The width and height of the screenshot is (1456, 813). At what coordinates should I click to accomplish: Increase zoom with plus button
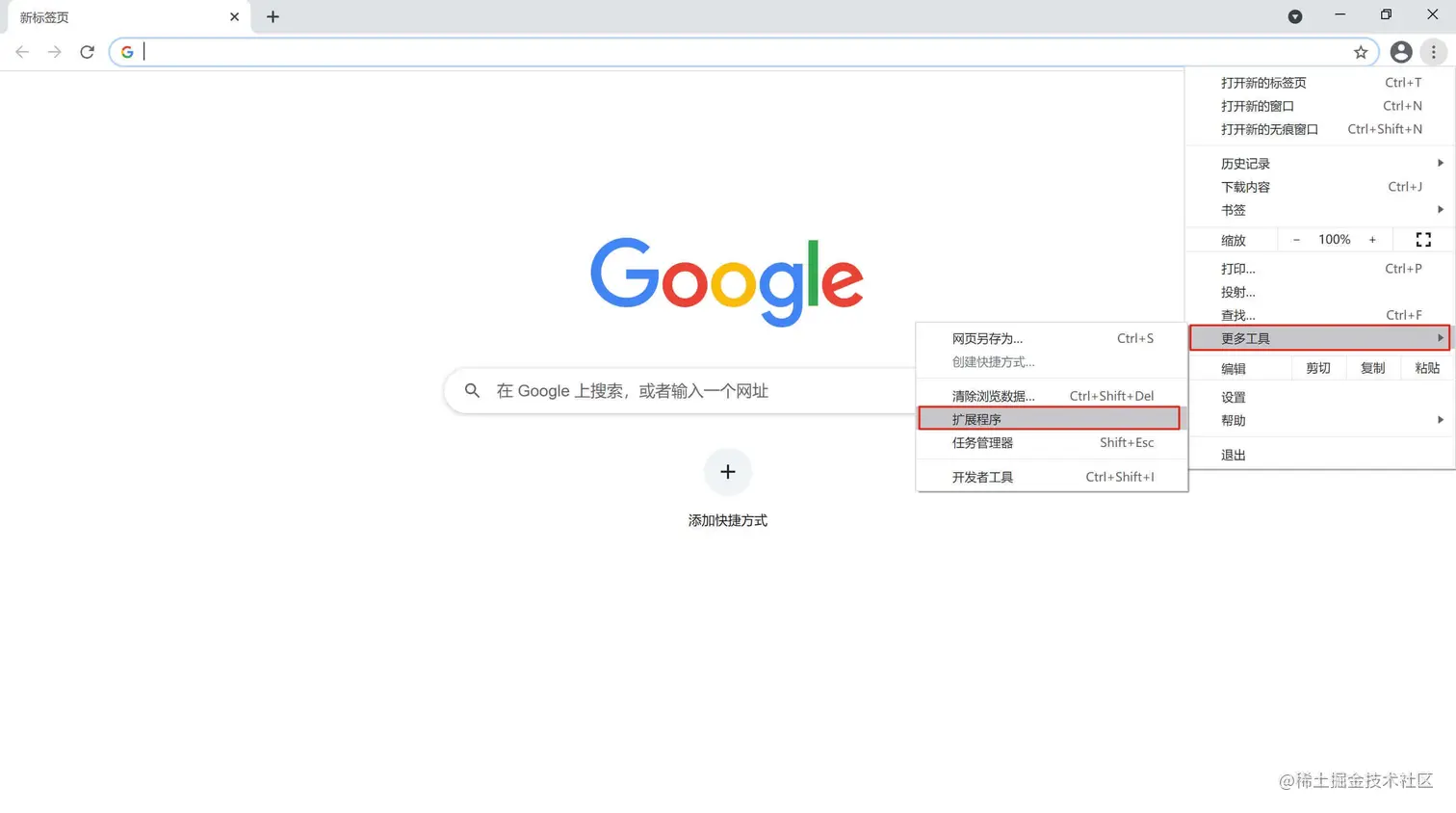point(1372,240)
